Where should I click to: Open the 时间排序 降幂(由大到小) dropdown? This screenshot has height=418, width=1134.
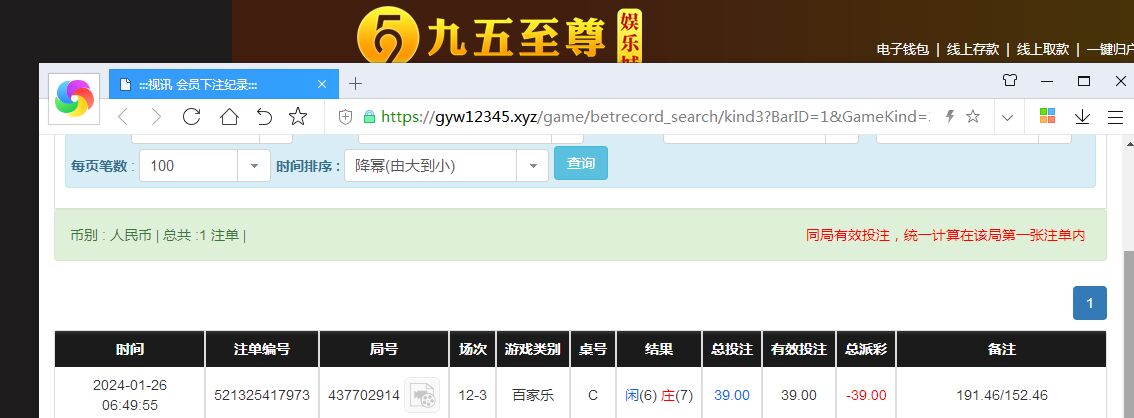(446, 166)
